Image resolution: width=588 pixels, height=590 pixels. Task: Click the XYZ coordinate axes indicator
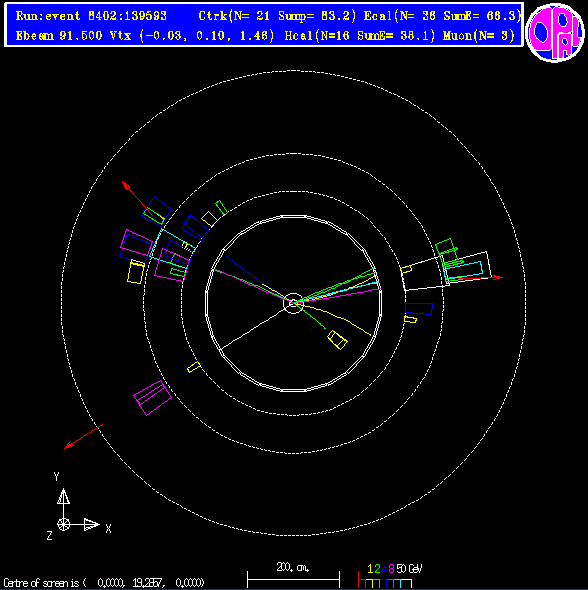pyautogui.click(x=80, y=506)
